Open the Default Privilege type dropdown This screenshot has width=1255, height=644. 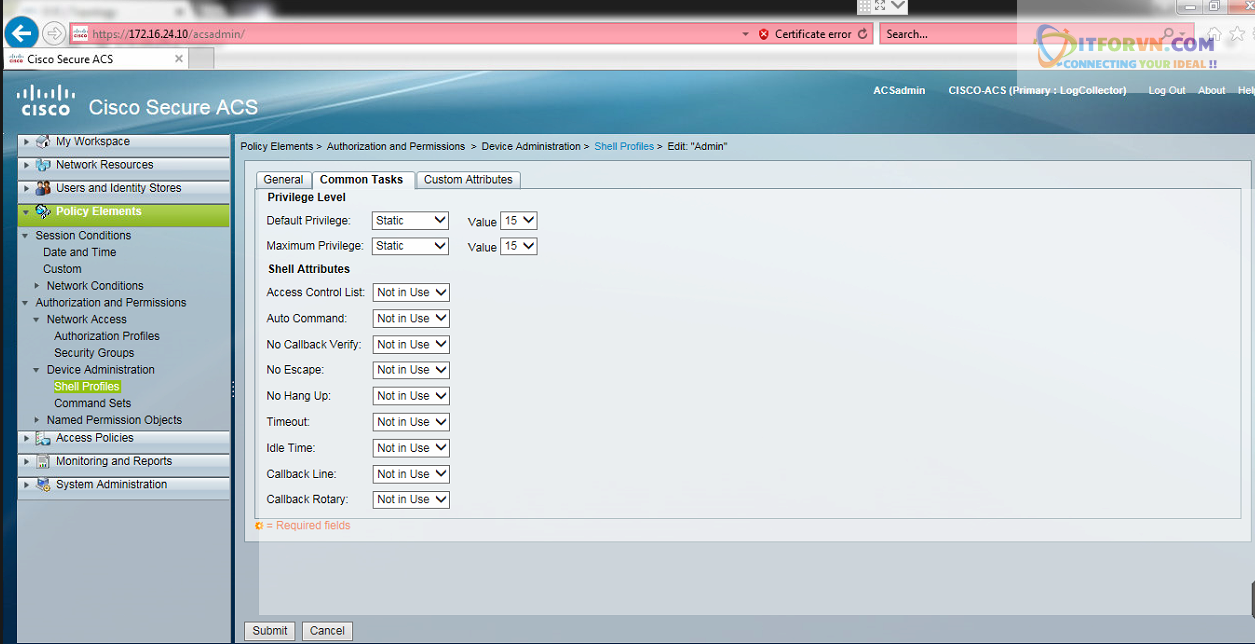[410, 220]
